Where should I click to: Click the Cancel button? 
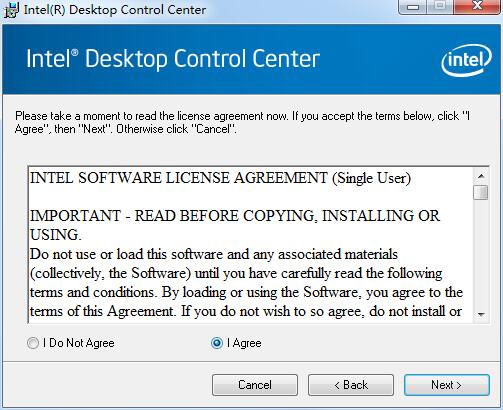tap(255, 385)
